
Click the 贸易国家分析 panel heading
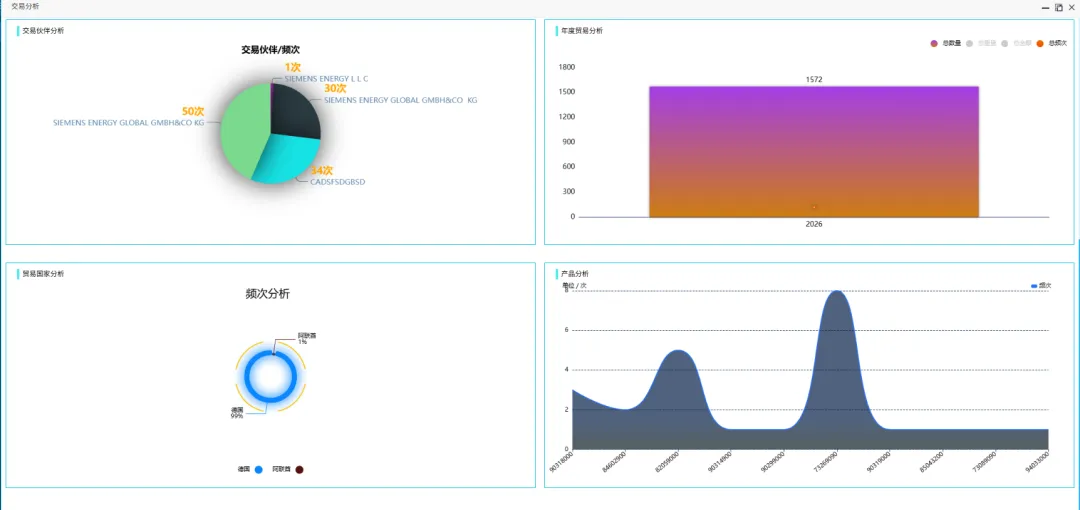point(43,274)
